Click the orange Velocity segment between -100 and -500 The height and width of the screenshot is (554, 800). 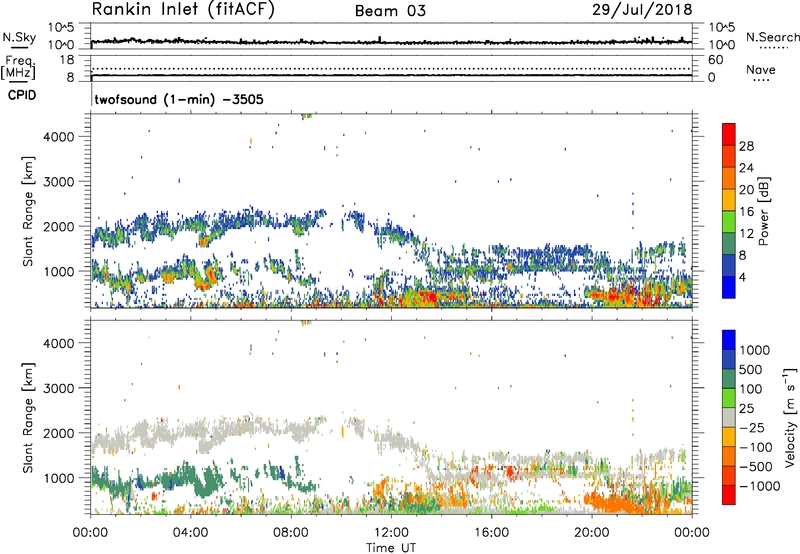(729, 456)
